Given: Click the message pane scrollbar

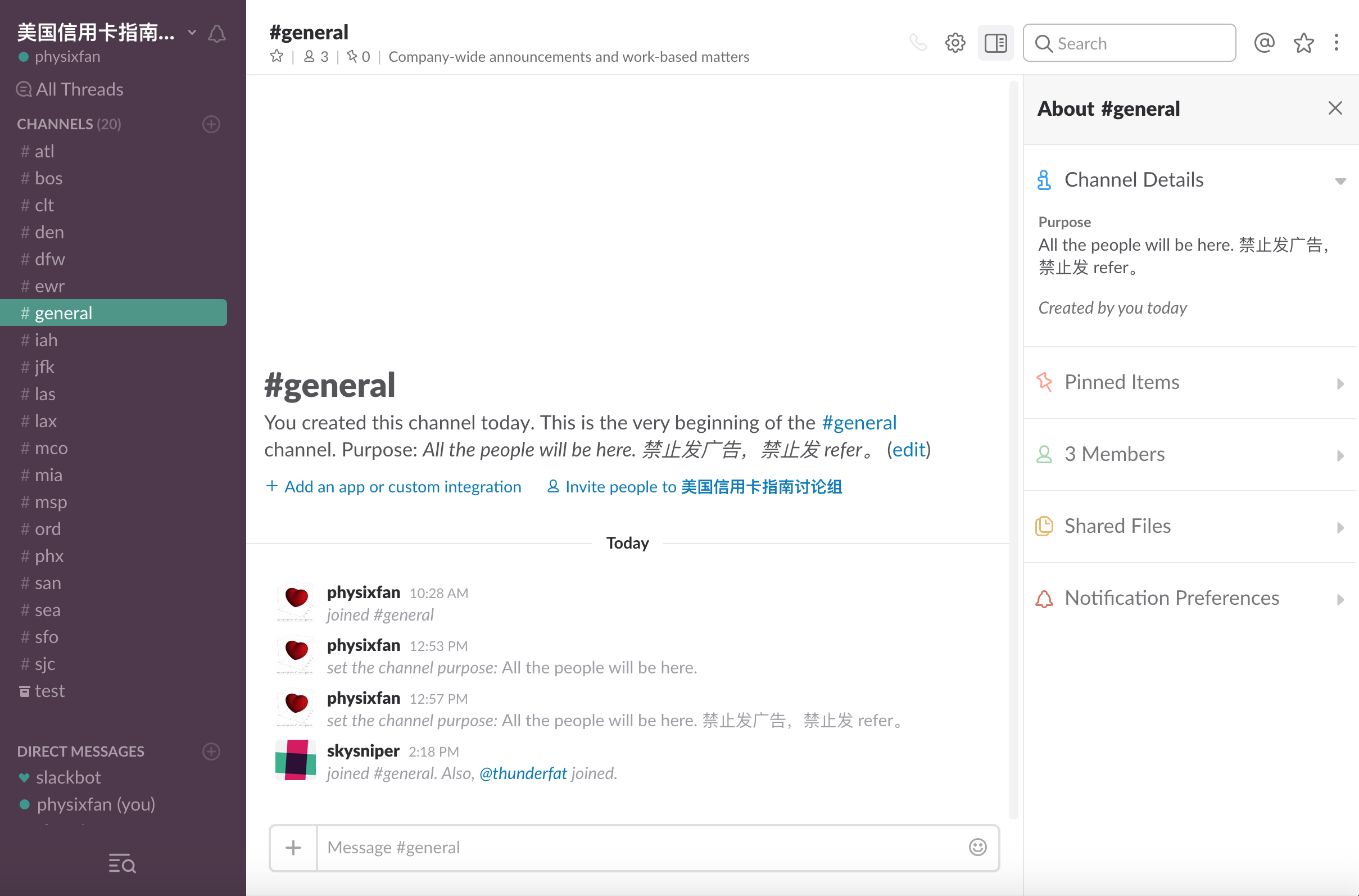Looking at the screenshot, I should pyautogui.click(x=1014, y=450).
